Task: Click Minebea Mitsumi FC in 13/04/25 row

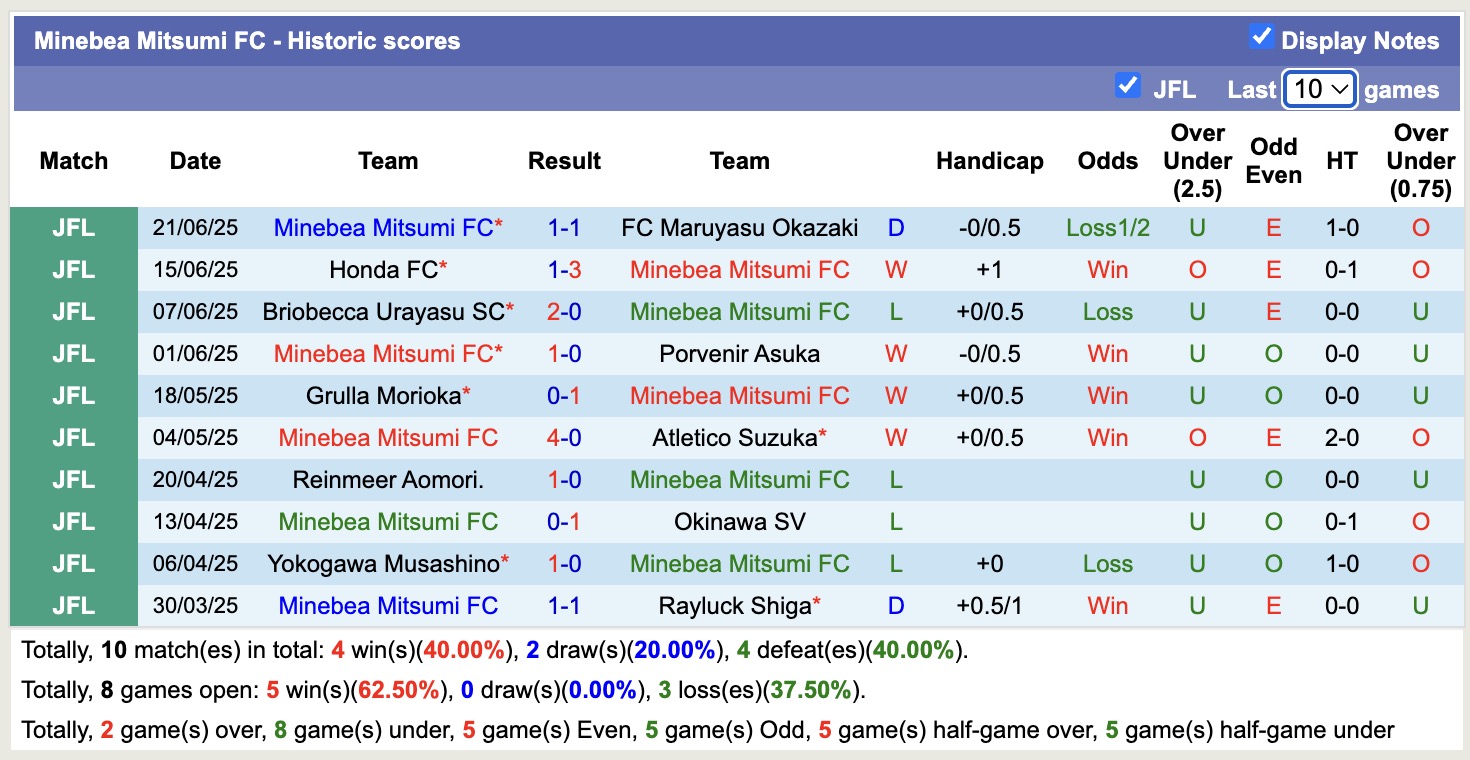Action: click(x=388, y=522)
